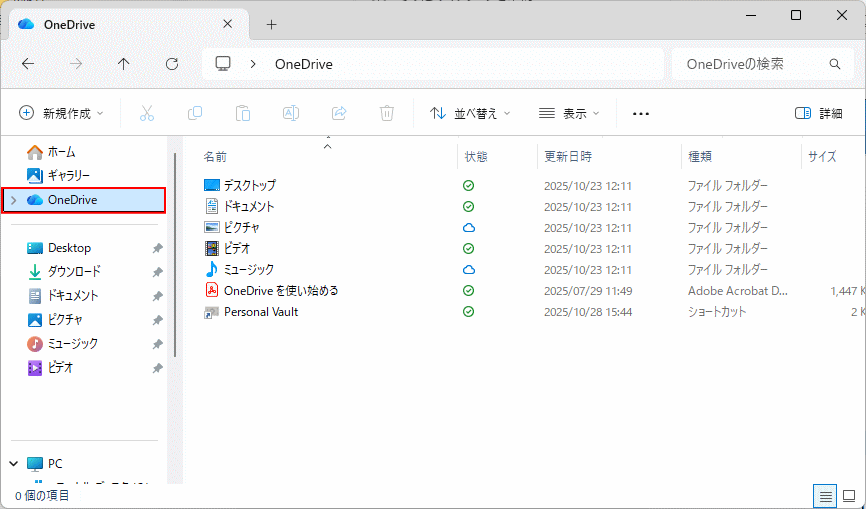Click the breadcrumb chevron before OneDrive
This screenshot has width=866, height=509.
click(x=253, y=64)
